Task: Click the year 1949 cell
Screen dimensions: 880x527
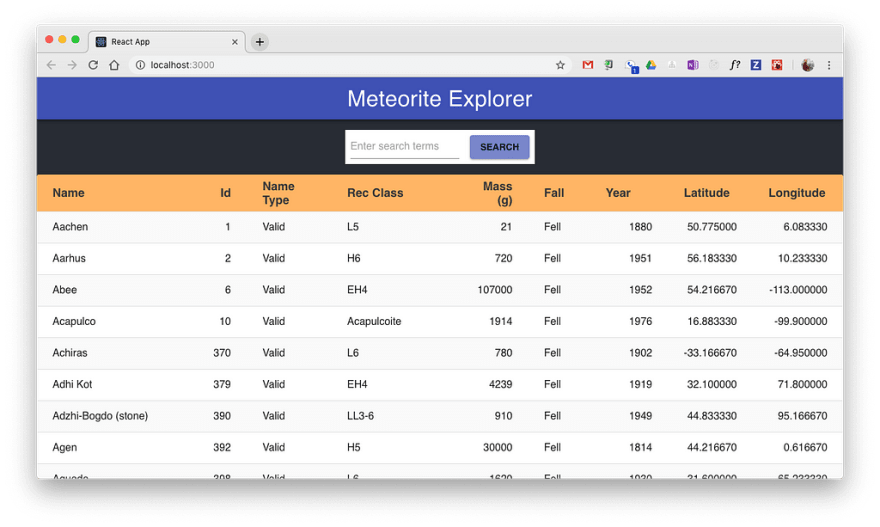Action: pos(640,416)
